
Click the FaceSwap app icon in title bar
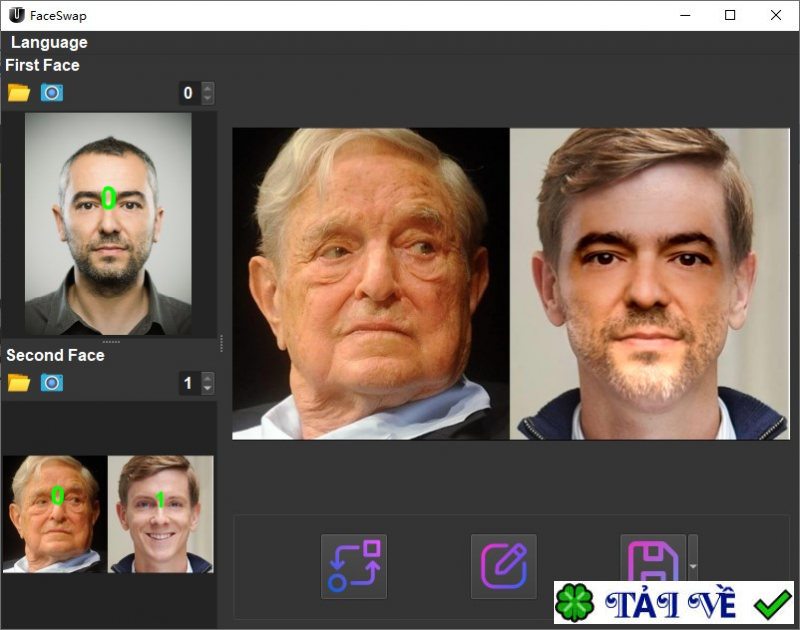tap(17, 15)
